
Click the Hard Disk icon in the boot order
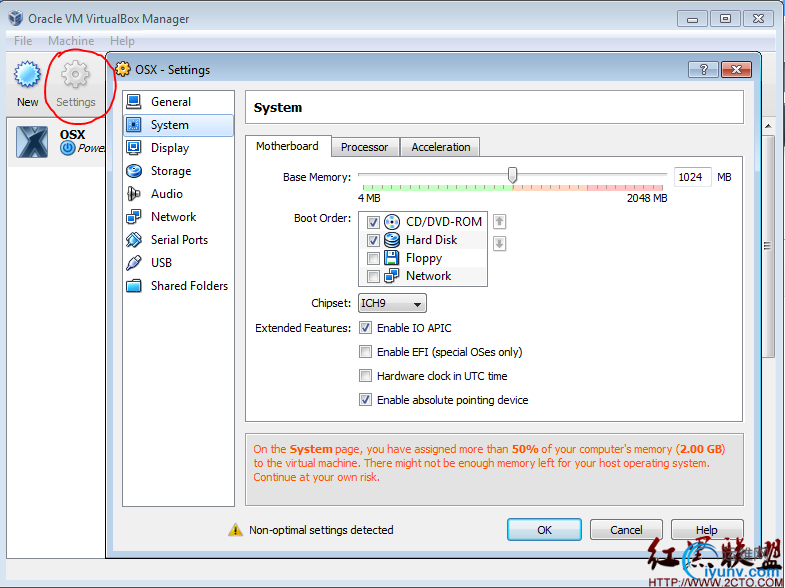[392, 240]
